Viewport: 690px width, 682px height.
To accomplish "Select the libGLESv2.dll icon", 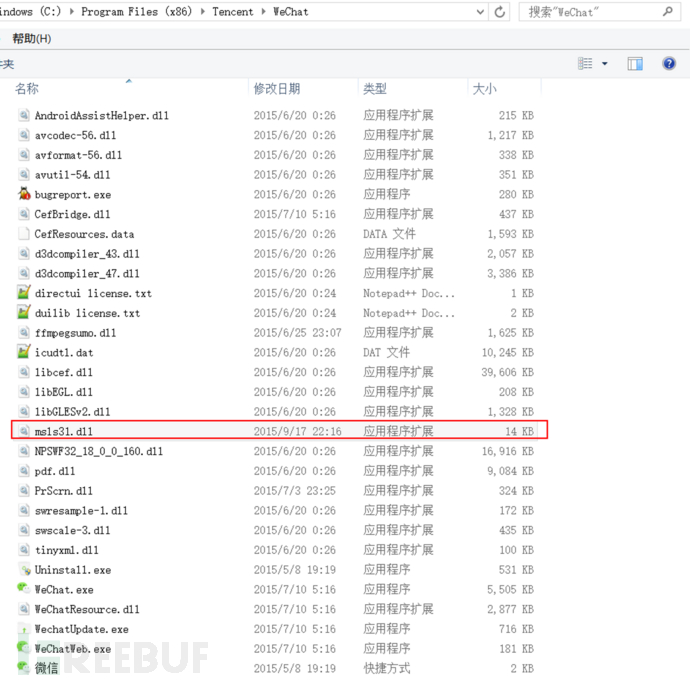I will 24,411.
